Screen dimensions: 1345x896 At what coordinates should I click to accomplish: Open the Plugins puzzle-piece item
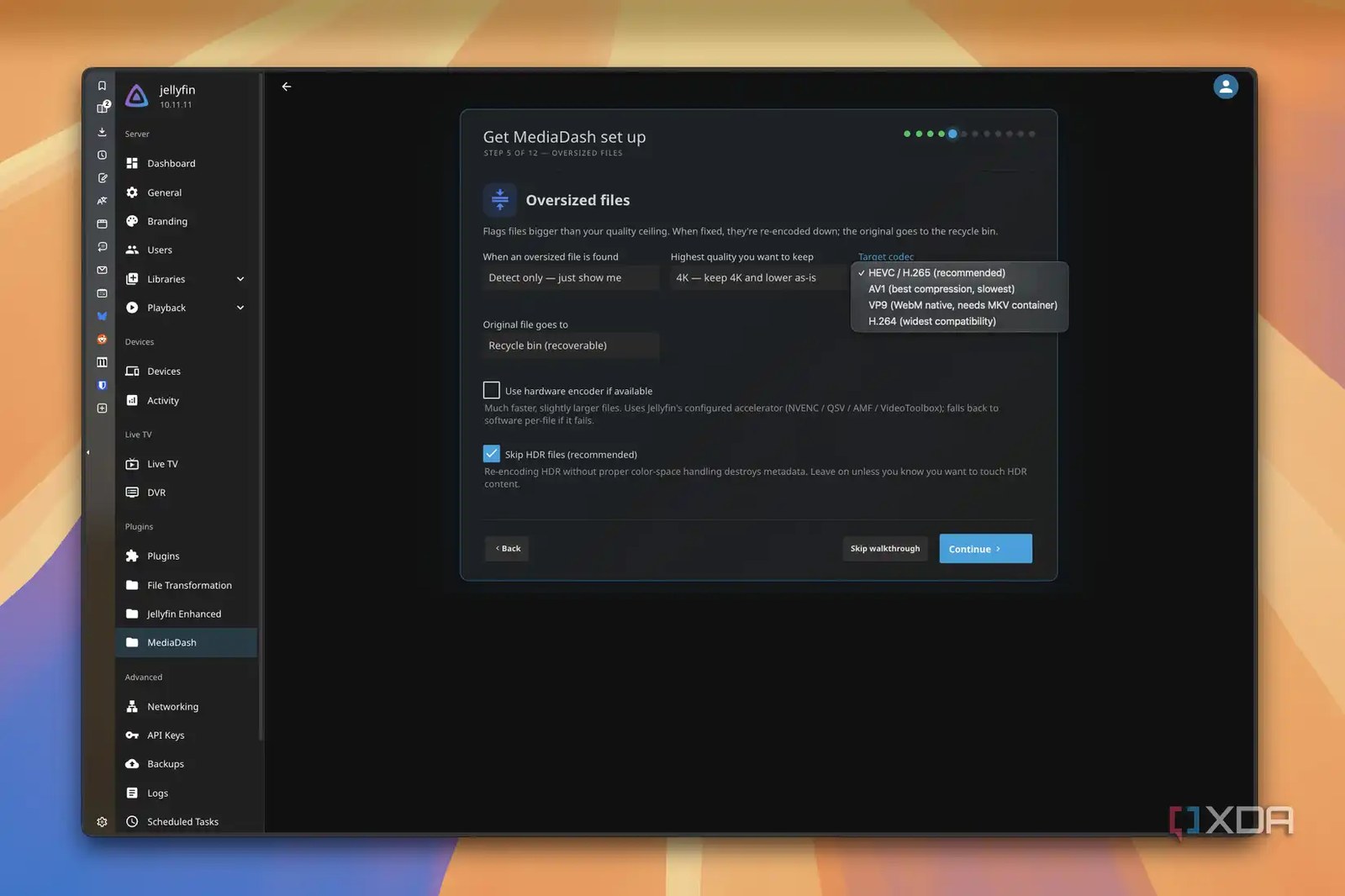187,556
